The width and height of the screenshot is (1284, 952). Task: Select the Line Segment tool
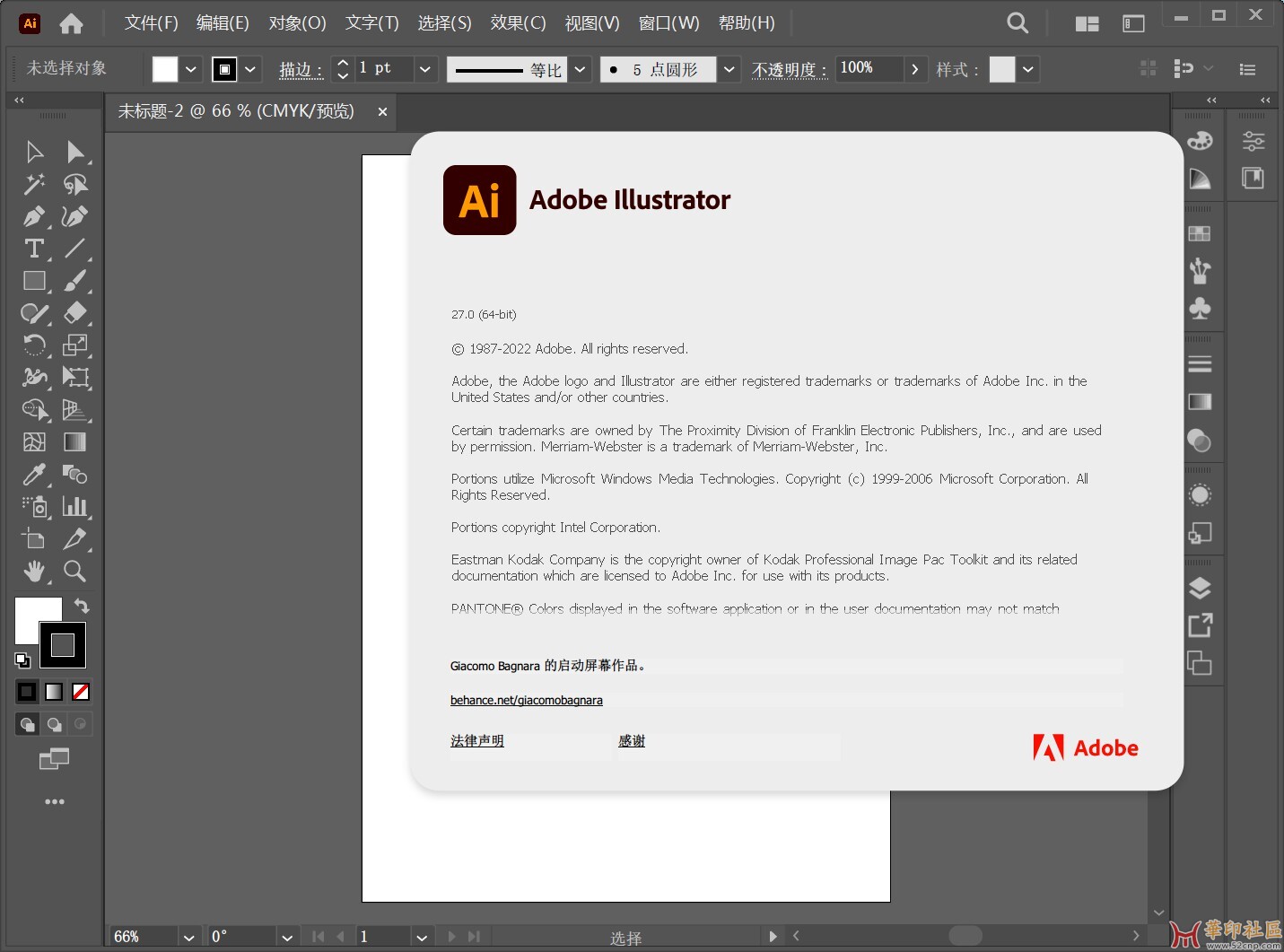click(x=75, y=249)
